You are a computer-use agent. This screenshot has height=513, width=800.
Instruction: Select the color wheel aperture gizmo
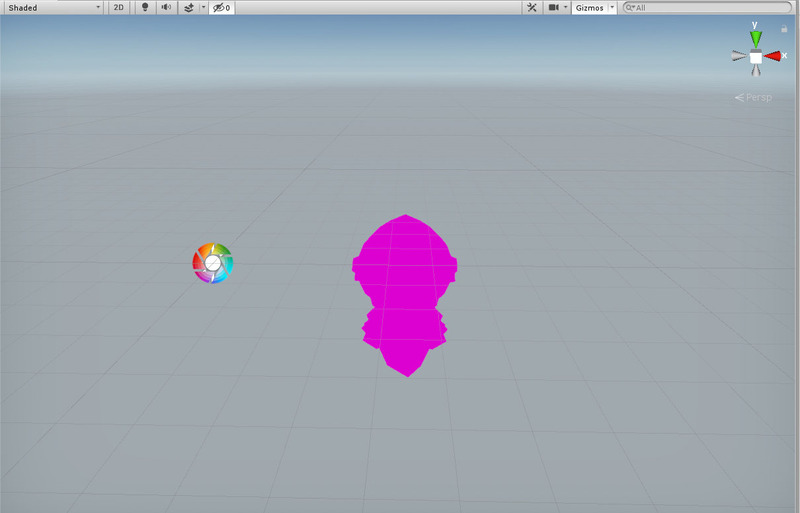(213, 263)
